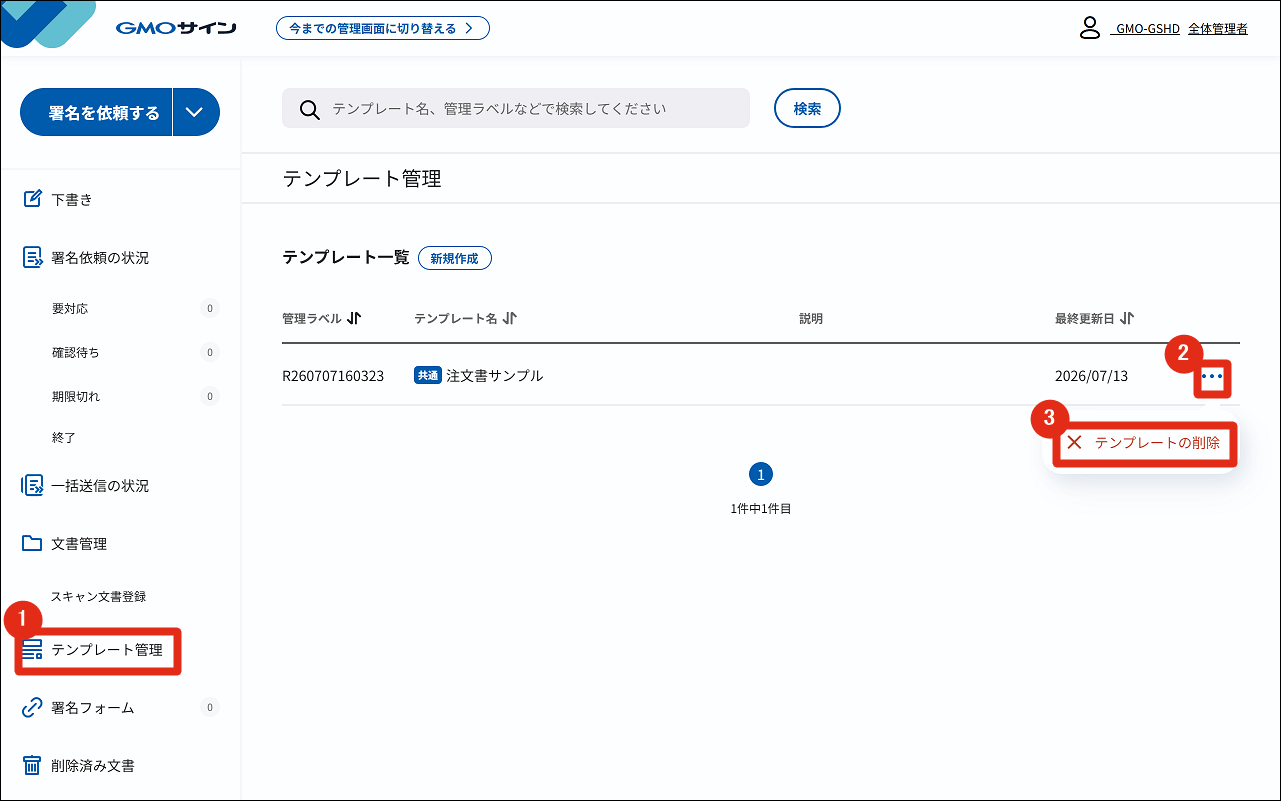Click the 全体管理者 link
The height and width of the screenshot is (801, 1281).
1218,29
